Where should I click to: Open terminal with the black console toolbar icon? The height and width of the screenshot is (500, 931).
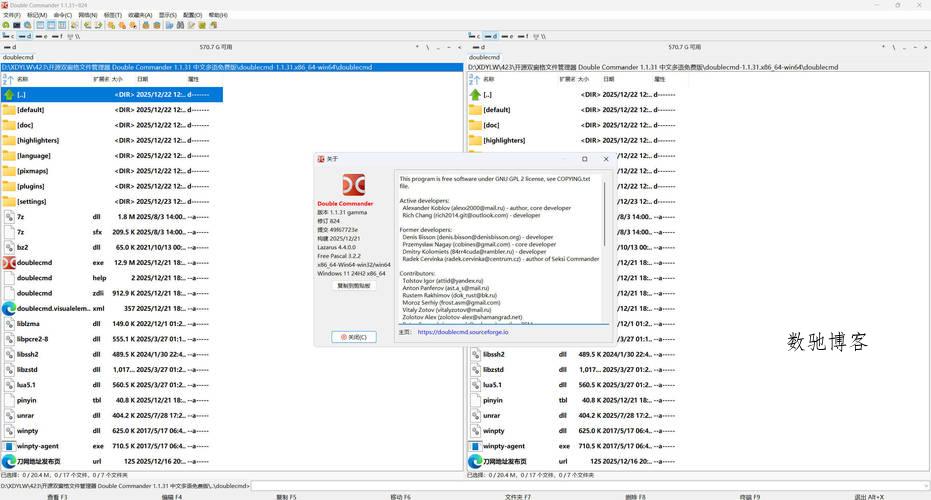pos(17,25)
